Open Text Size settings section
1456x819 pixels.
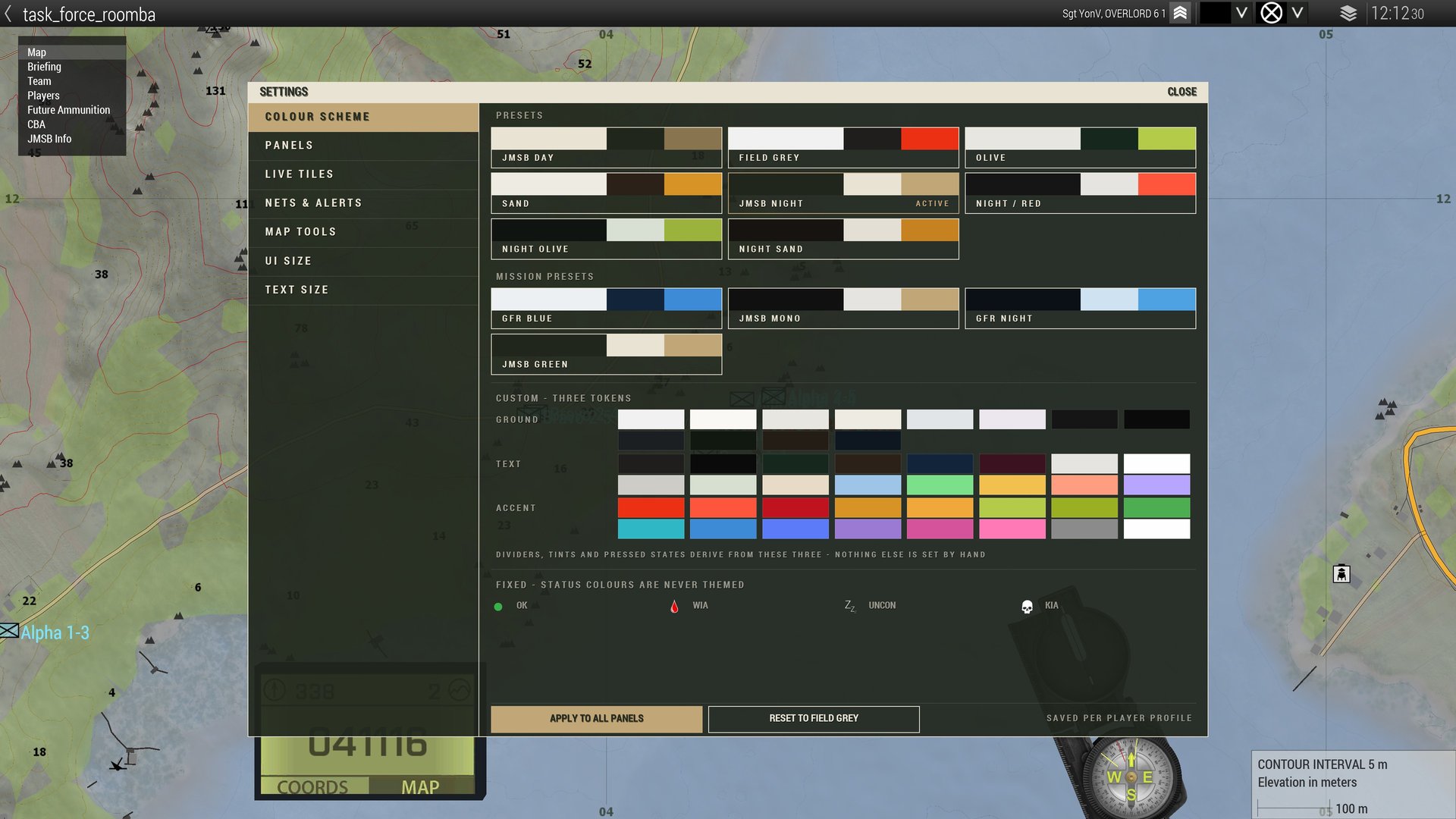pyautogui.click(x=363, y=290)
